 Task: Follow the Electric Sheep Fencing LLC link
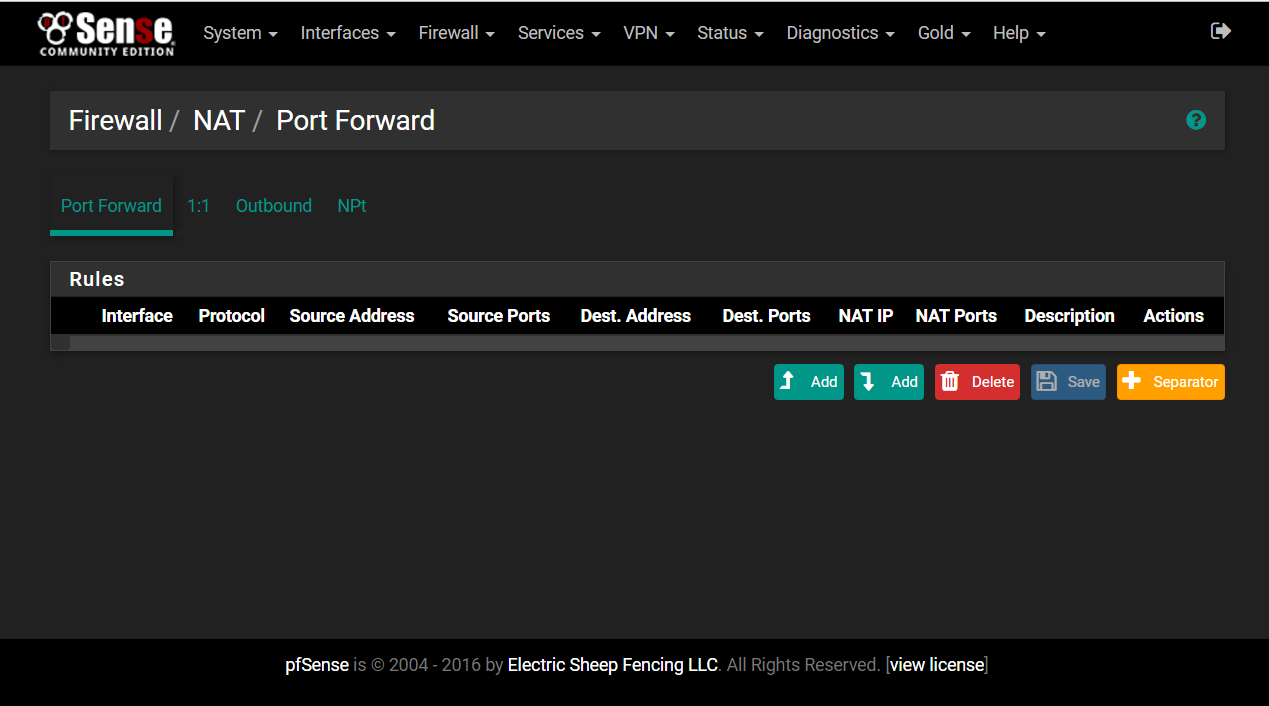(x=612, y=665)
